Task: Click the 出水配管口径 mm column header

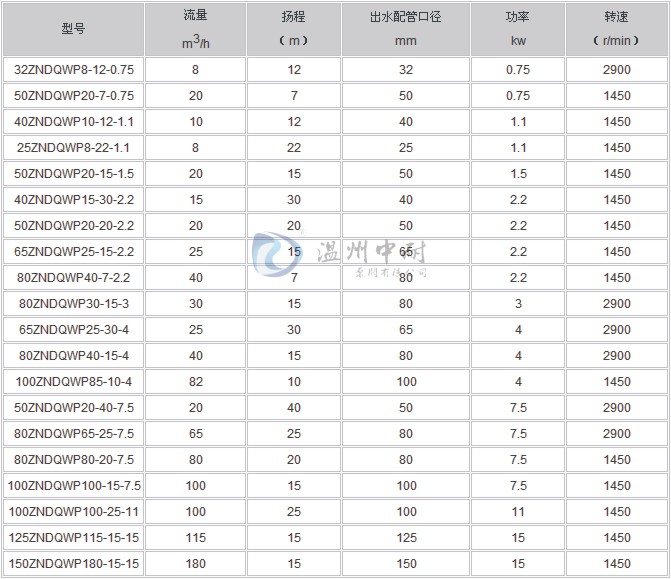Action: [405, 29]
